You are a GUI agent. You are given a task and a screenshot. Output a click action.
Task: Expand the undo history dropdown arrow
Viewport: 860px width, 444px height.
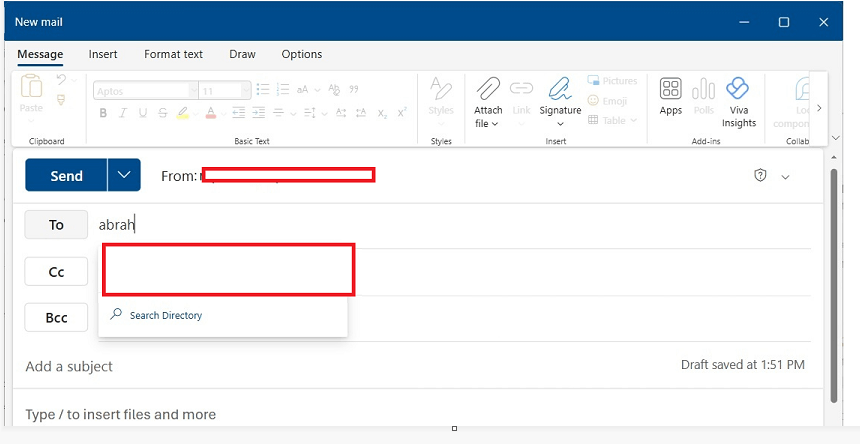[74, 81]
